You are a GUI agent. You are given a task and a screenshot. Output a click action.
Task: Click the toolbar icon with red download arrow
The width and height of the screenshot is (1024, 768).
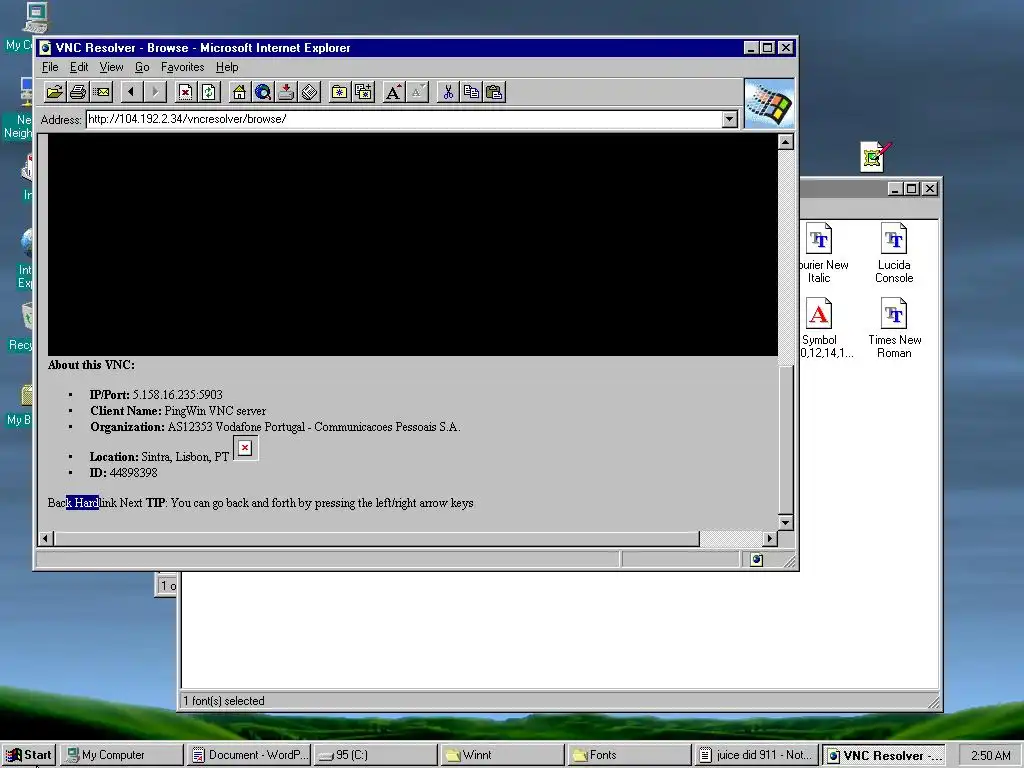click(285, 92)
